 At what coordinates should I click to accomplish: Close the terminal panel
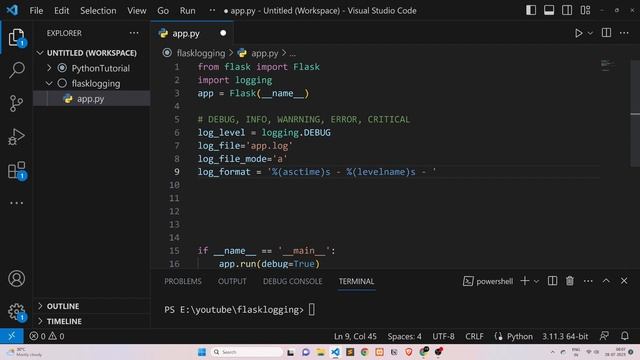(624, 281)
